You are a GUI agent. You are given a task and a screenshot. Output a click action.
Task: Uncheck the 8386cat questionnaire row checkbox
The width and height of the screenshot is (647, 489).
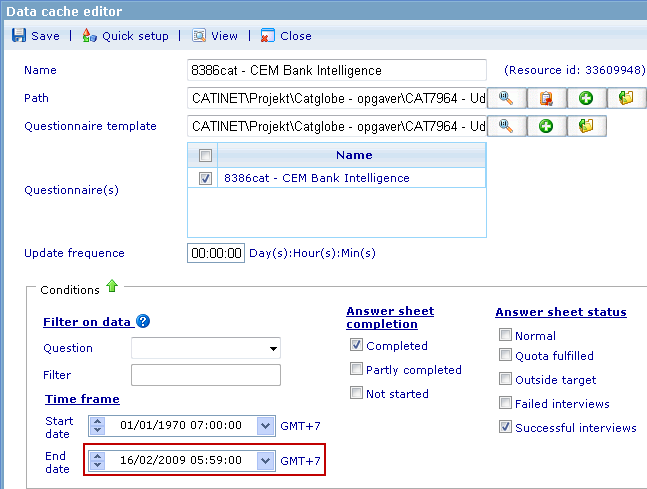205,178
